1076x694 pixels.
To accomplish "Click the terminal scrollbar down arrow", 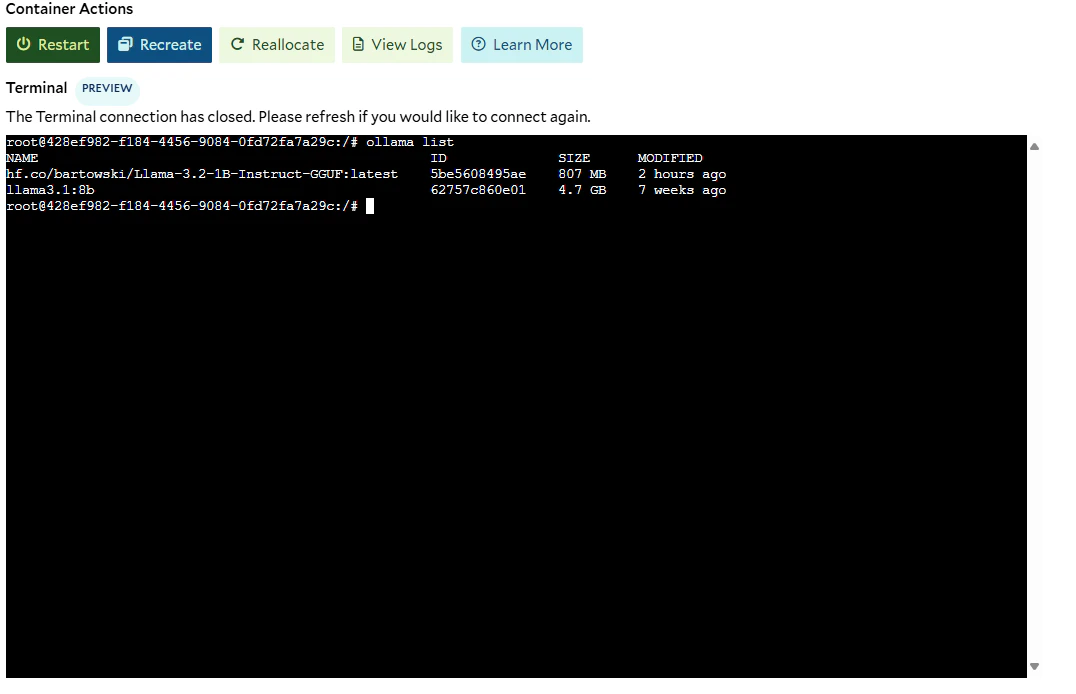I will 1034,667.
